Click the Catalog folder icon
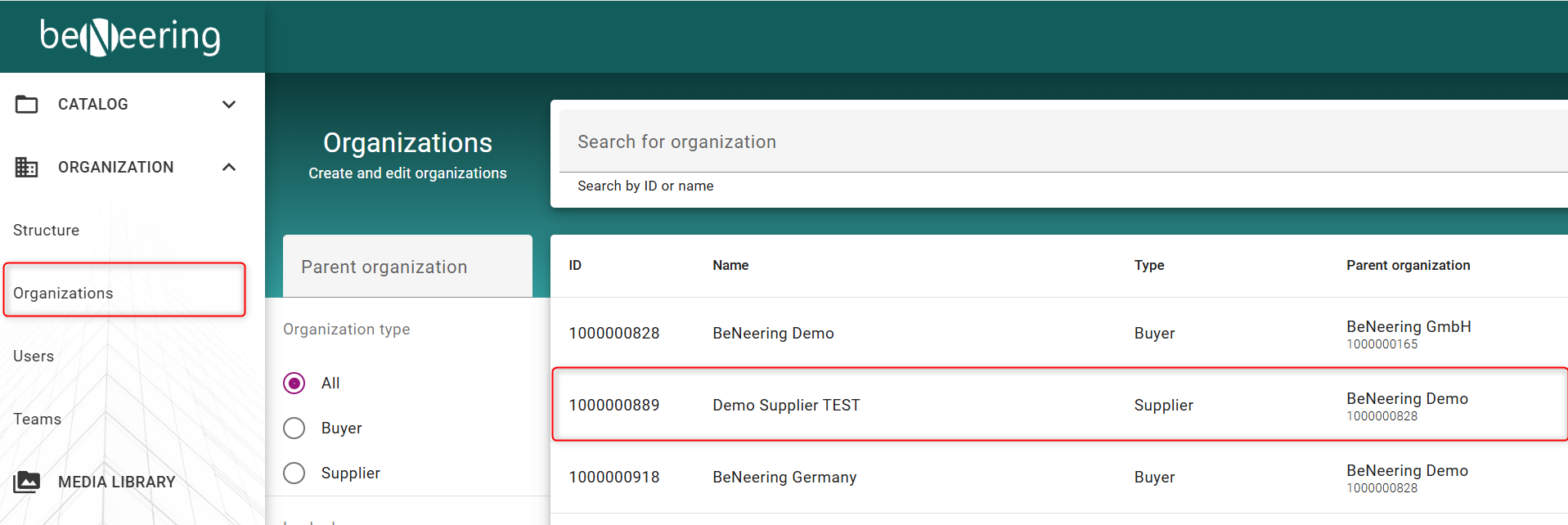The height and width of the screenshot is (525, 1568). (27, 105)
